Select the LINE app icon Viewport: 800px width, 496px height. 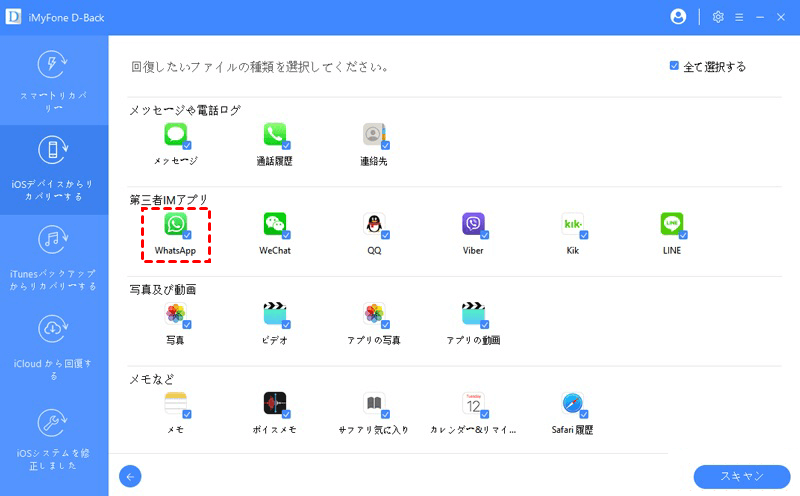pyautogui.click(x=671, y=223)
